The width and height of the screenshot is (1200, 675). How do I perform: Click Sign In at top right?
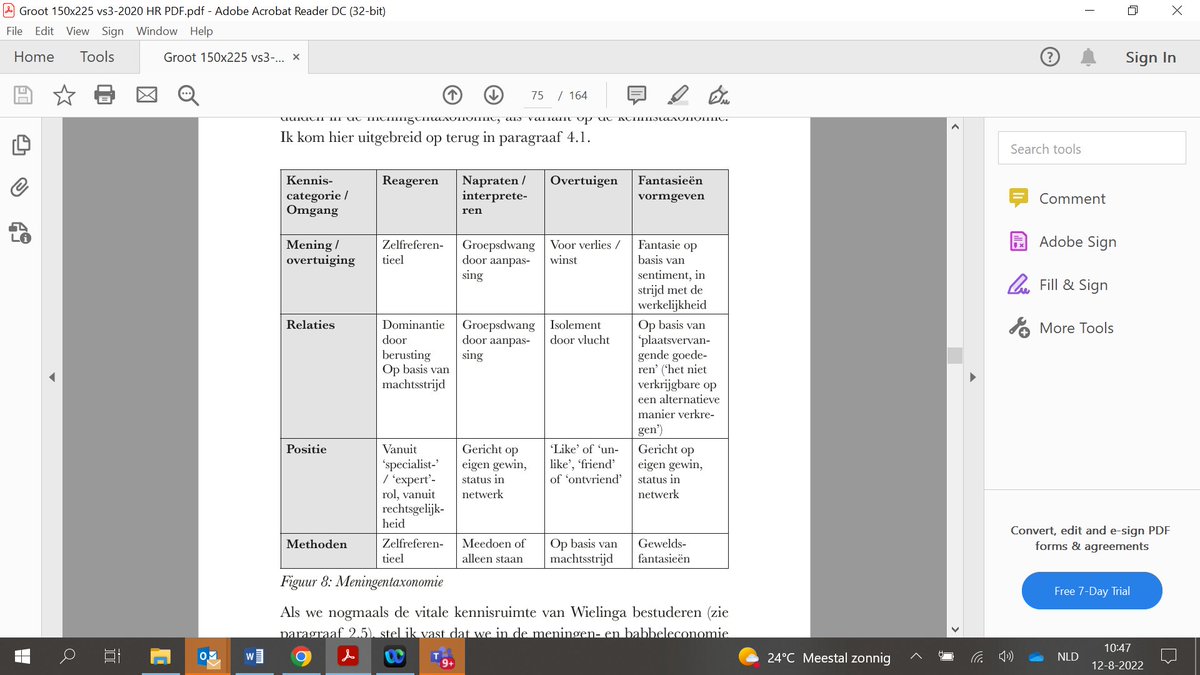click(x=1150, y=57)
